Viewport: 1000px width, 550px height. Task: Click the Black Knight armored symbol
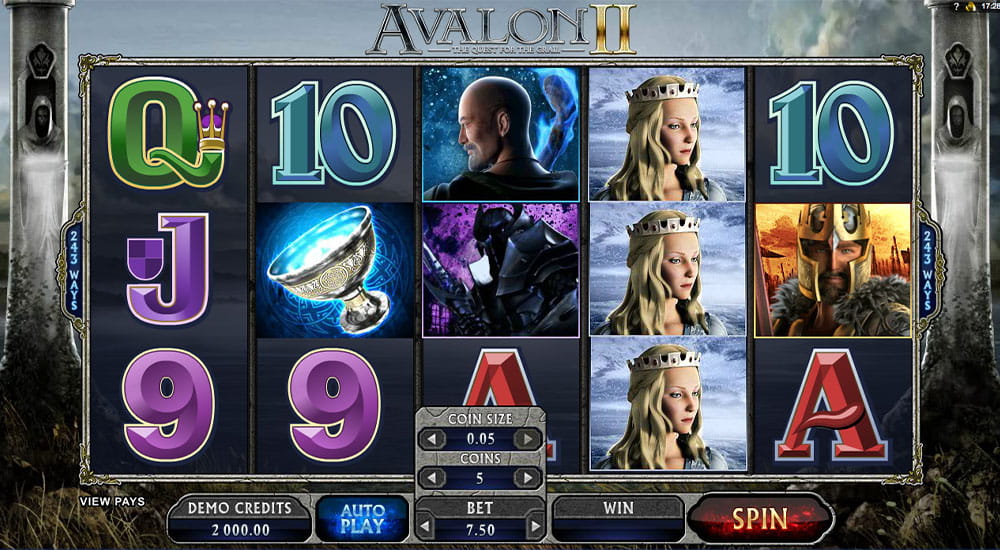(501, 270)
